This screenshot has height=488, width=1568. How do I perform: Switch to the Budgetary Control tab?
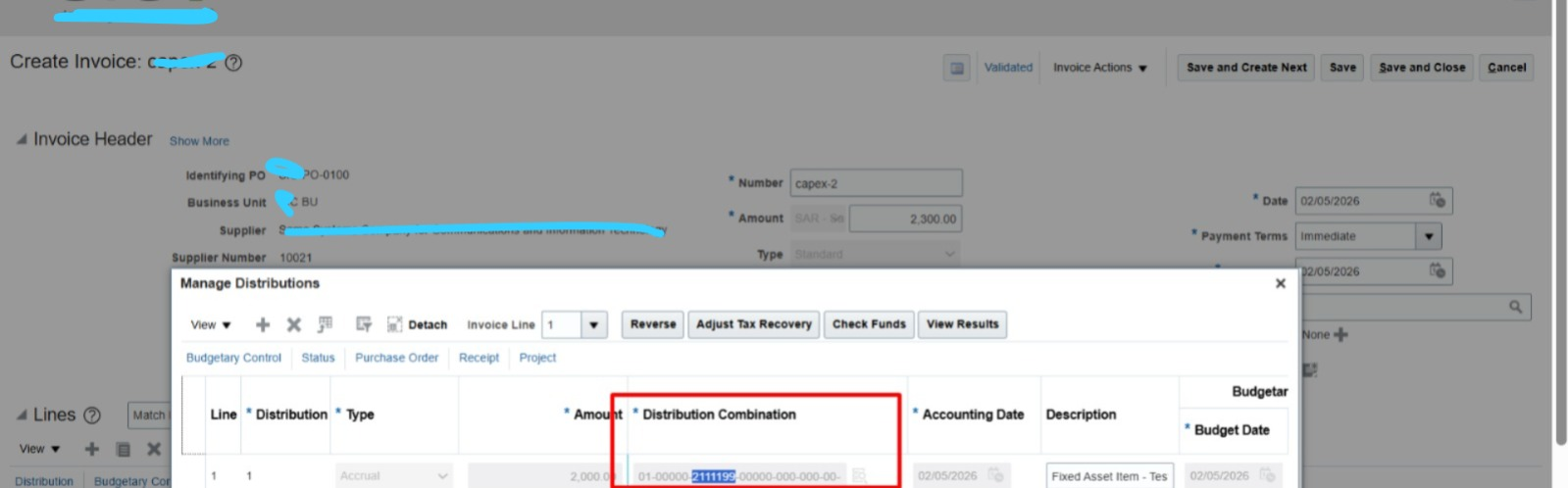click(x=233, y=358)
